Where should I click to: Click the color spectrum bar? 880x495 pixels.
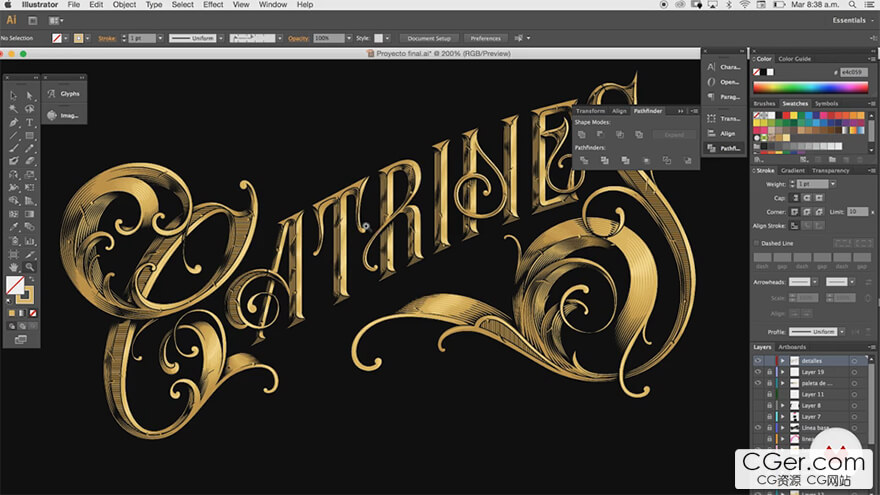coord(810,87)
